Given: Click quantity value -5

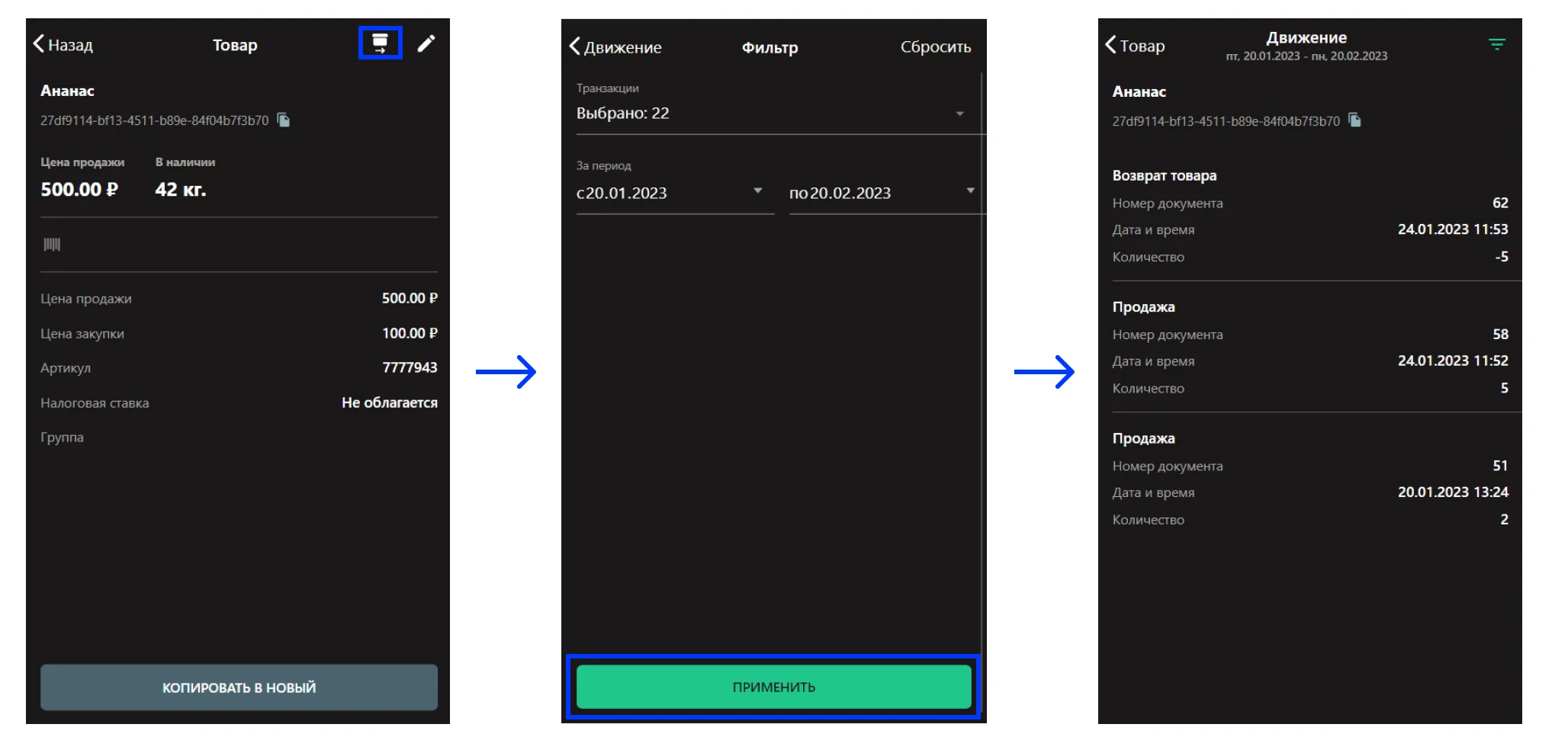Looking at the screenshot, I should [x=1502, y=257].
